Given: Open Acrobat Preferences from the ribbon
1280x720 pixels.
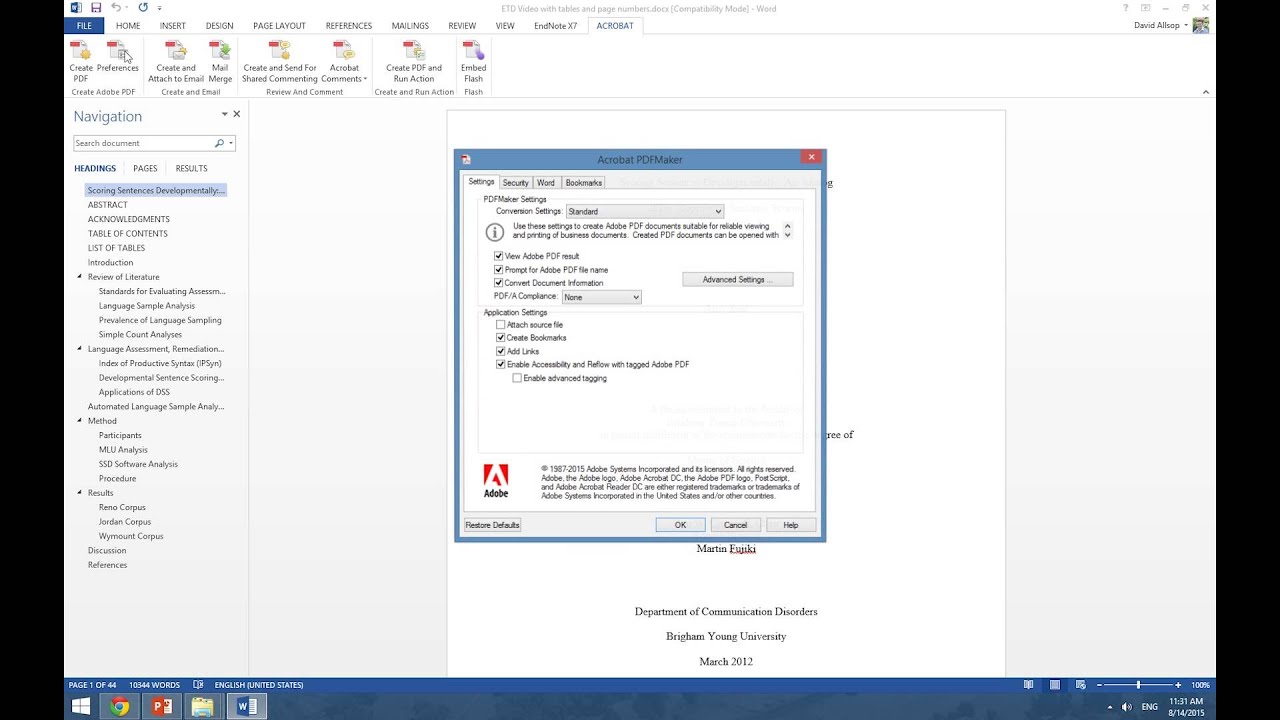Looking at the screenshot, I should click(x=117, y=57).
